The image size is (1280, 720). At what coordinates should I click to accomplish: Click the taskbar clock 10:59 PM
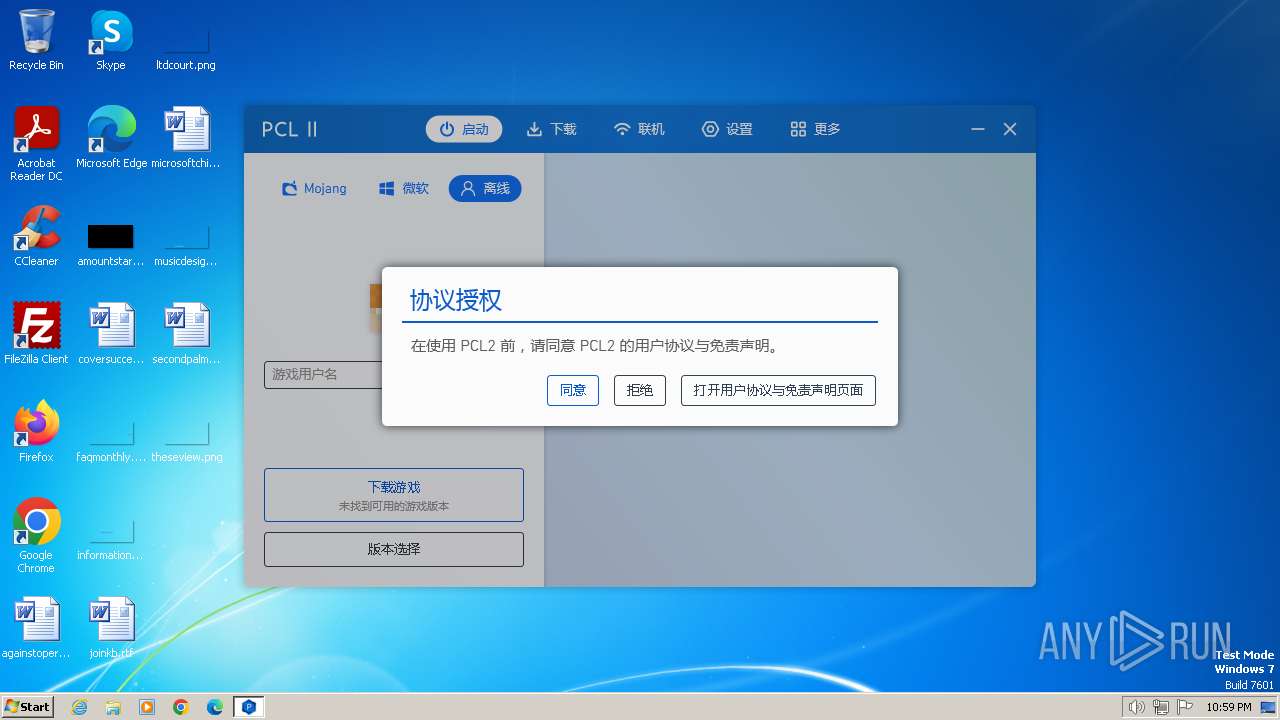tap(1229, 707)
